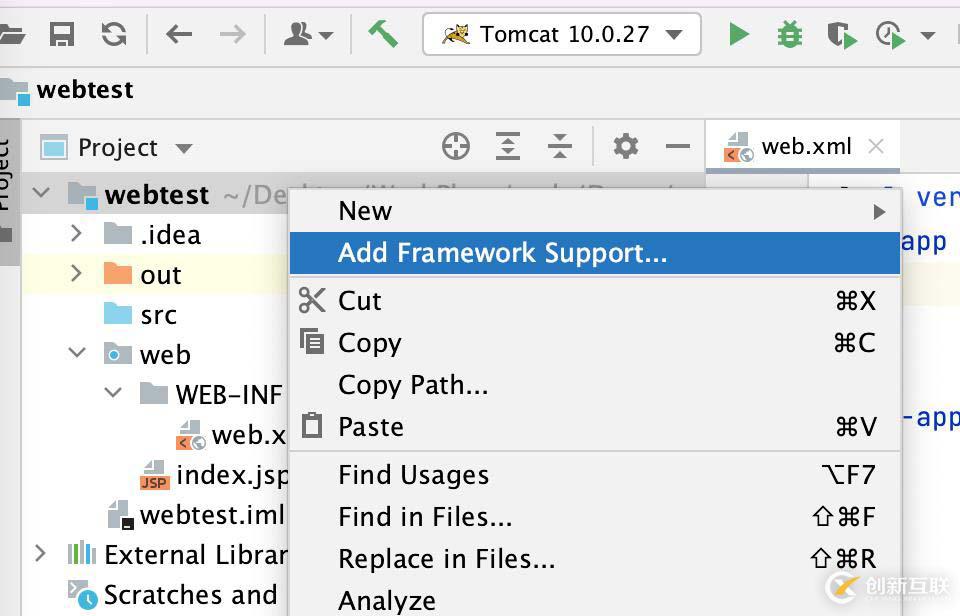Select index.jsp file in tree
Image resolution: width=960 pixels, height=616 pixels.
pos(214,475)
